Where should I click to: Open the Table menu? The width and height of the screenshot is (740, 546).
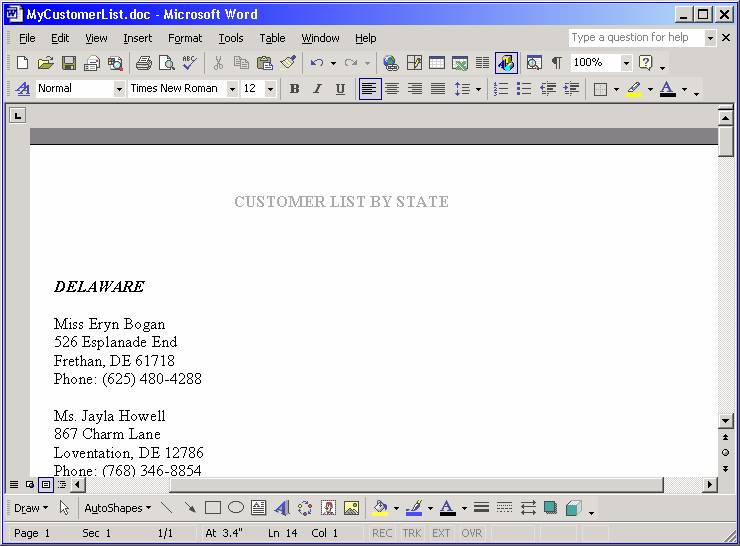pyautogui.click(x=272, y=38)
